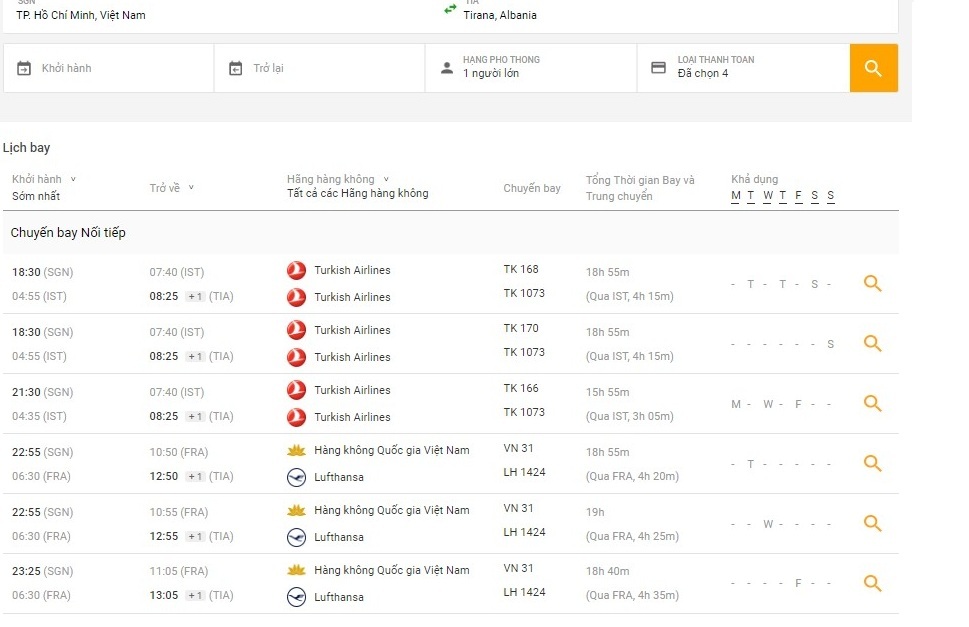Toggle Monday availability filter
Screen dimensions: 969x627
point(736,196)
